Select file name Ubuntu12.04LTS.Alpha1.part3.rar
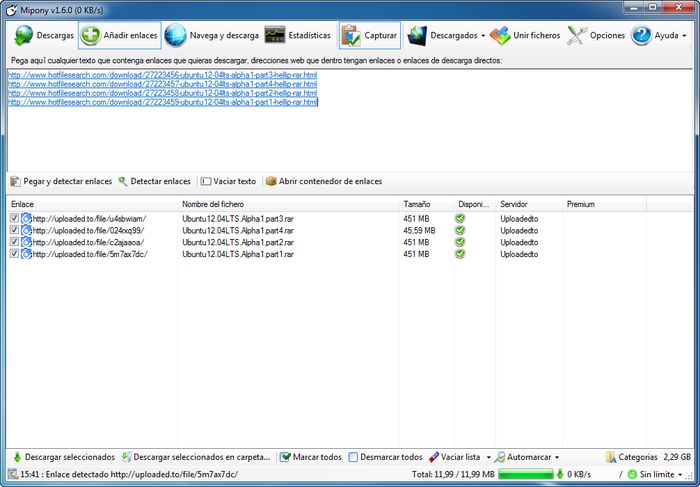Screen dimensions: 700x487 [238, 219]
